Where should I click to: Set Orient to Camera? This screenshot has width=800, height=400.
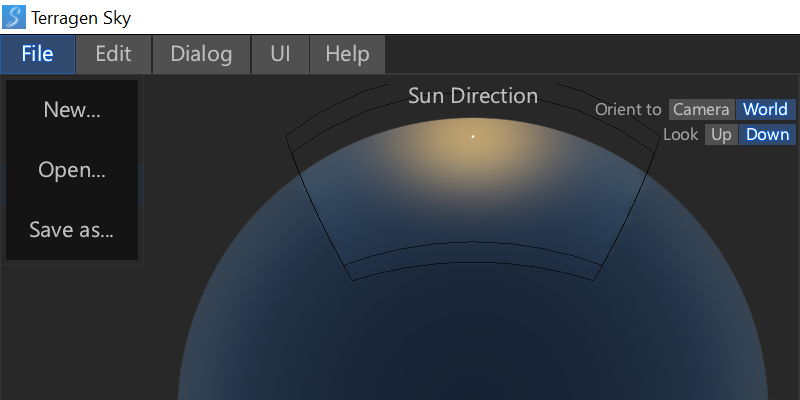tap(701, 110)
